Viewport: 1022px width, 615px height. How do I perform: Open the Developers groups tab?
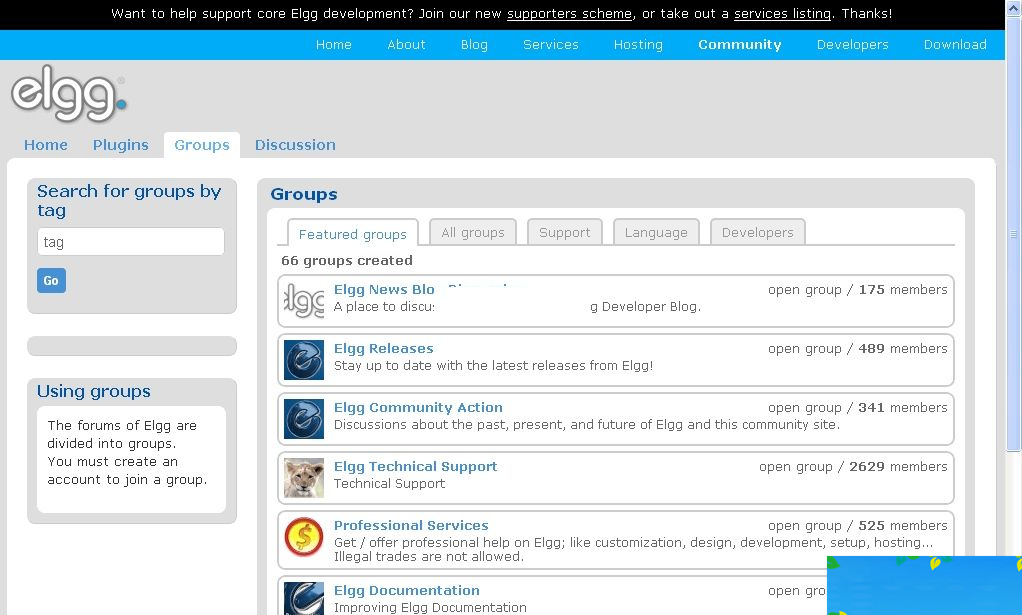click(x=757, y=232)
